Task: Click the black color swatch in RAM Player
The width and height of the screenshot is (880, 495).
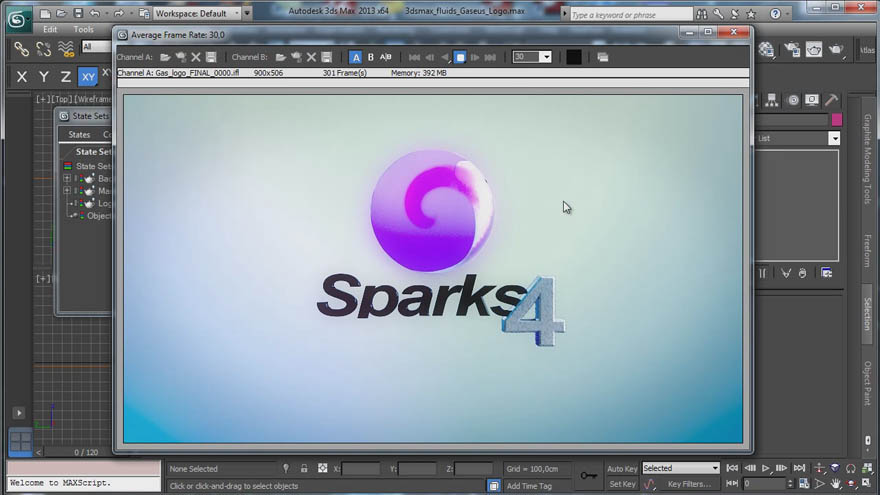Action: coord(574,57)
